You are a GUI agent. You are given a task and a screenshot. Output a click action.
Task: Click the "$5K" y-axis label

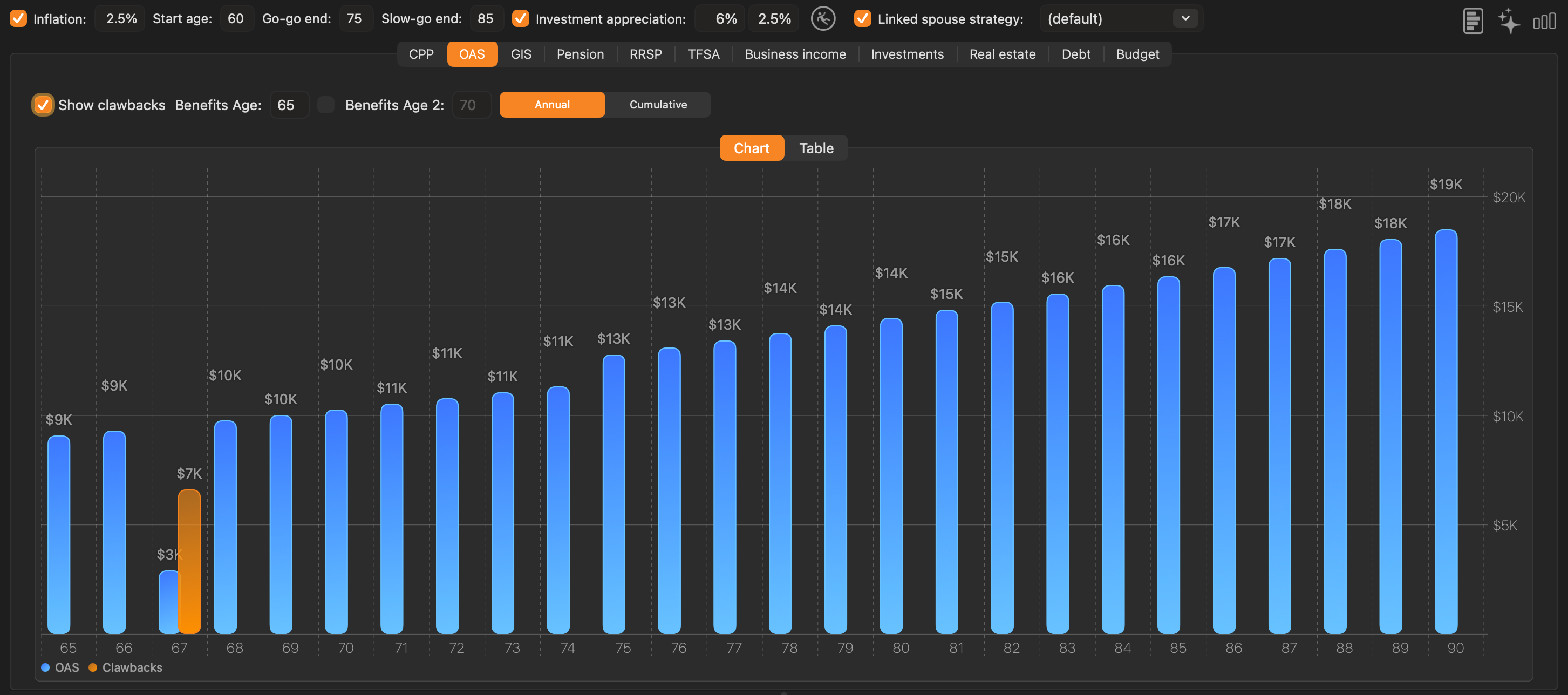pos(1505,525)
